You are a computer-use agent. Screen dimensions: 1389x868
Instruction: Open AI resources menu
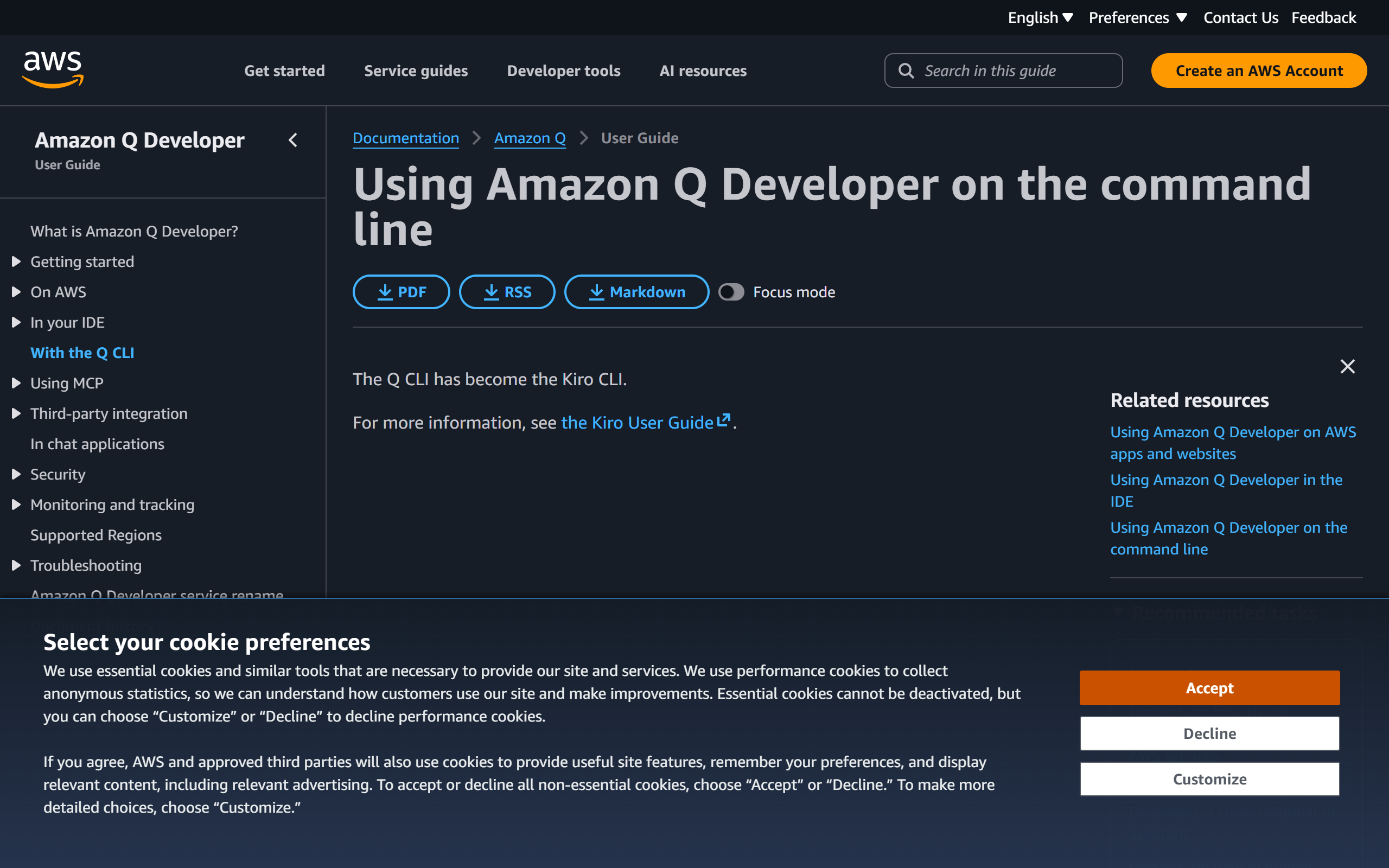[x=703, y=71]
